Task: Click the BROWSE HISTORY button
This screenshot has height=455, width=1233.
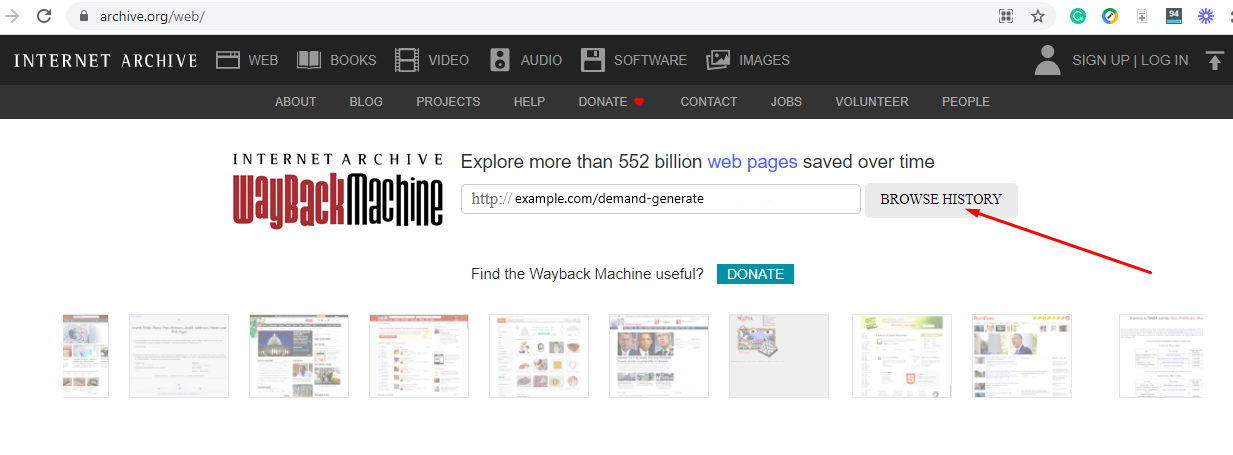Action: pyautogui.click(x=941, y=200)
